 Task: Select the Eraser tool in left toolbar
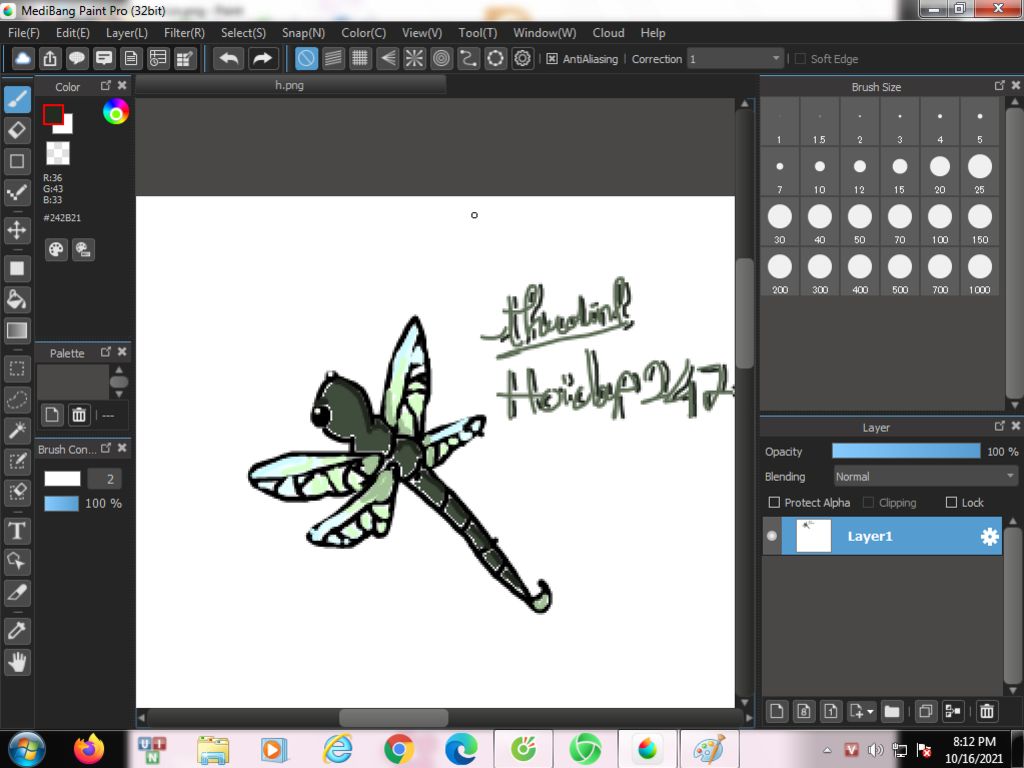tap(17, 130)
